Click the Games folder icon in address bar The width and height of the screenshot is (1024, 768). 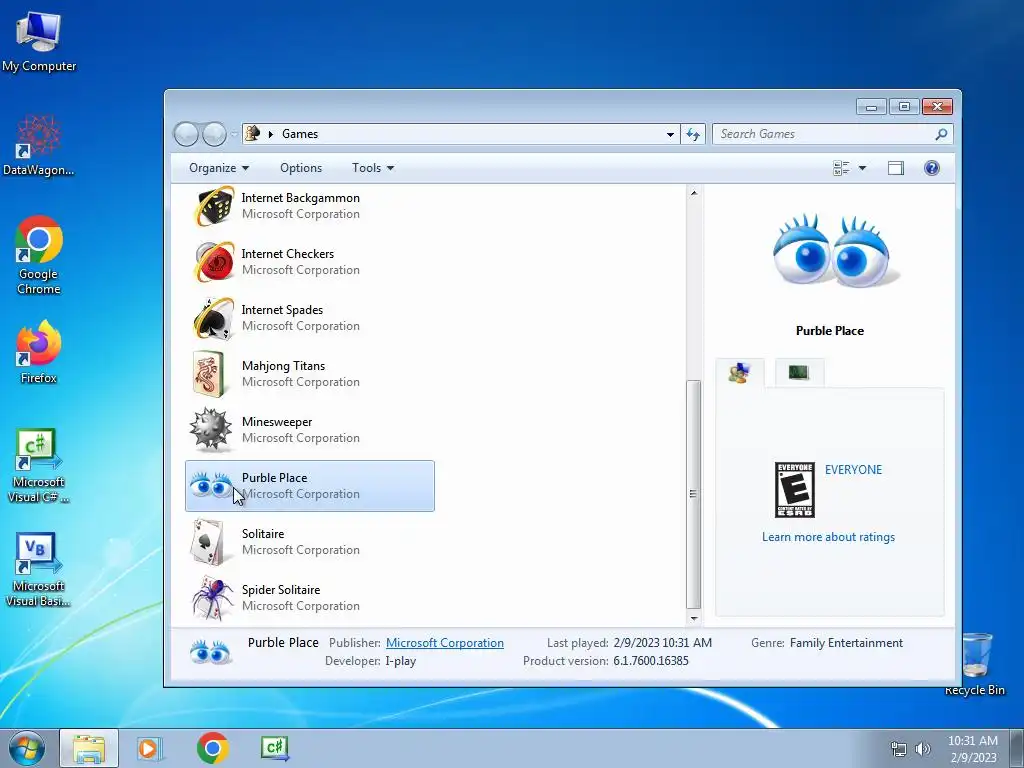click(x=253, y=133)
